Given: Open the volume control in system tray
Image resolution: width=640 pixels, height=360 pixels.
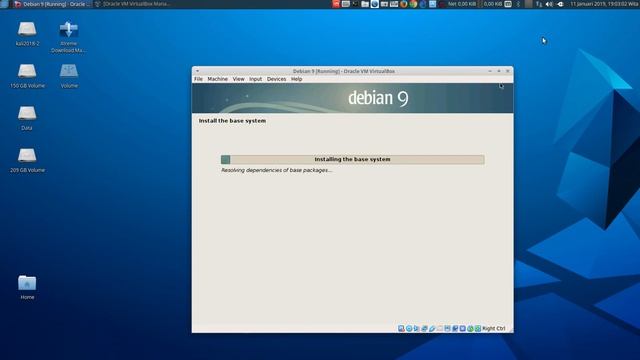Looking at the screenshot, I should pyautogui.click(x=549, y=4).
